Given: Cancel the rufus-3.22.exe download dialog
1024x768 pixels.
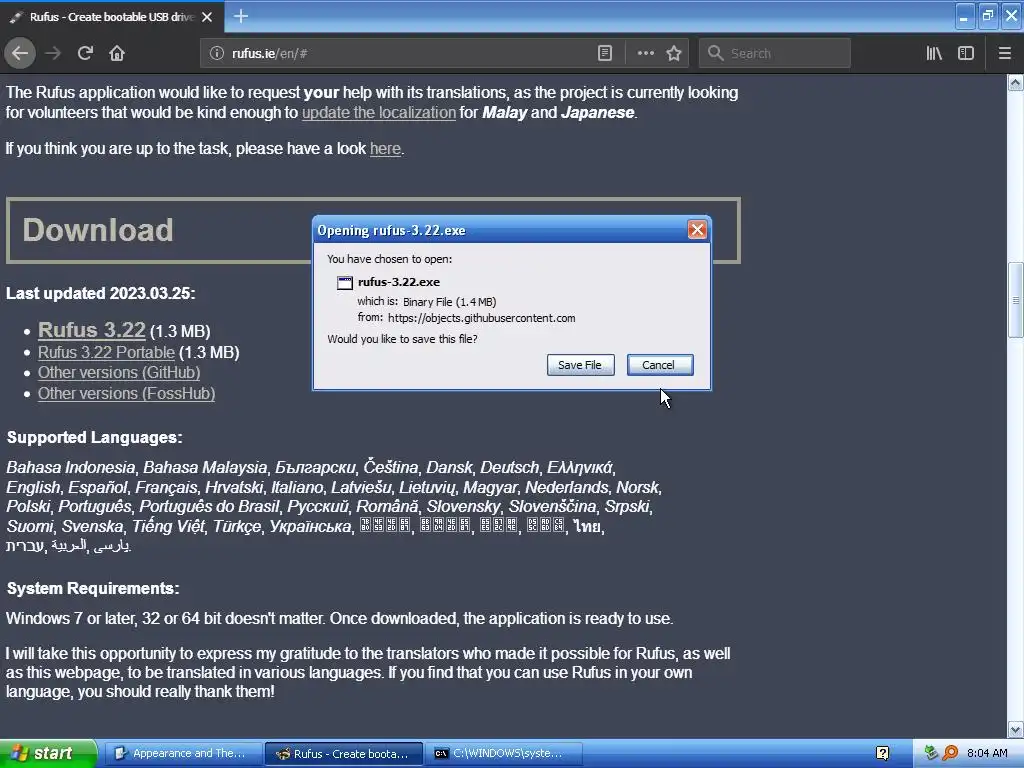Looking at the screenshot, I should tap(660, 365).
